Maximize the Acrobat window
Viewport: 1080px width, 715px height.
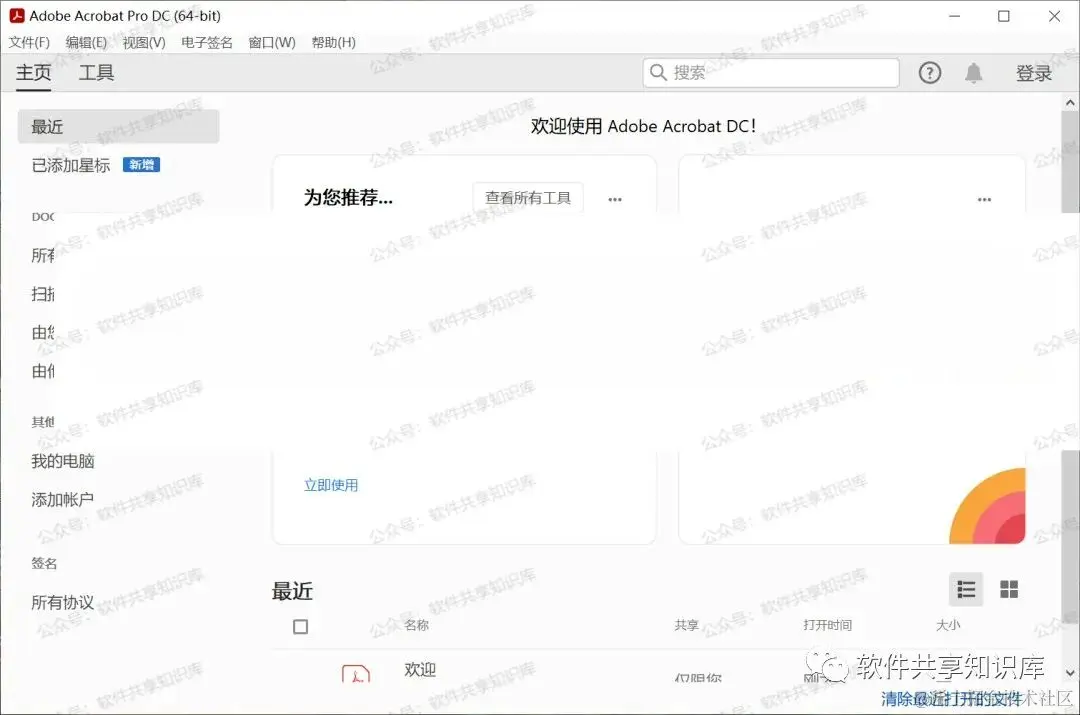pyautogui.click(x=1004, y=16)
